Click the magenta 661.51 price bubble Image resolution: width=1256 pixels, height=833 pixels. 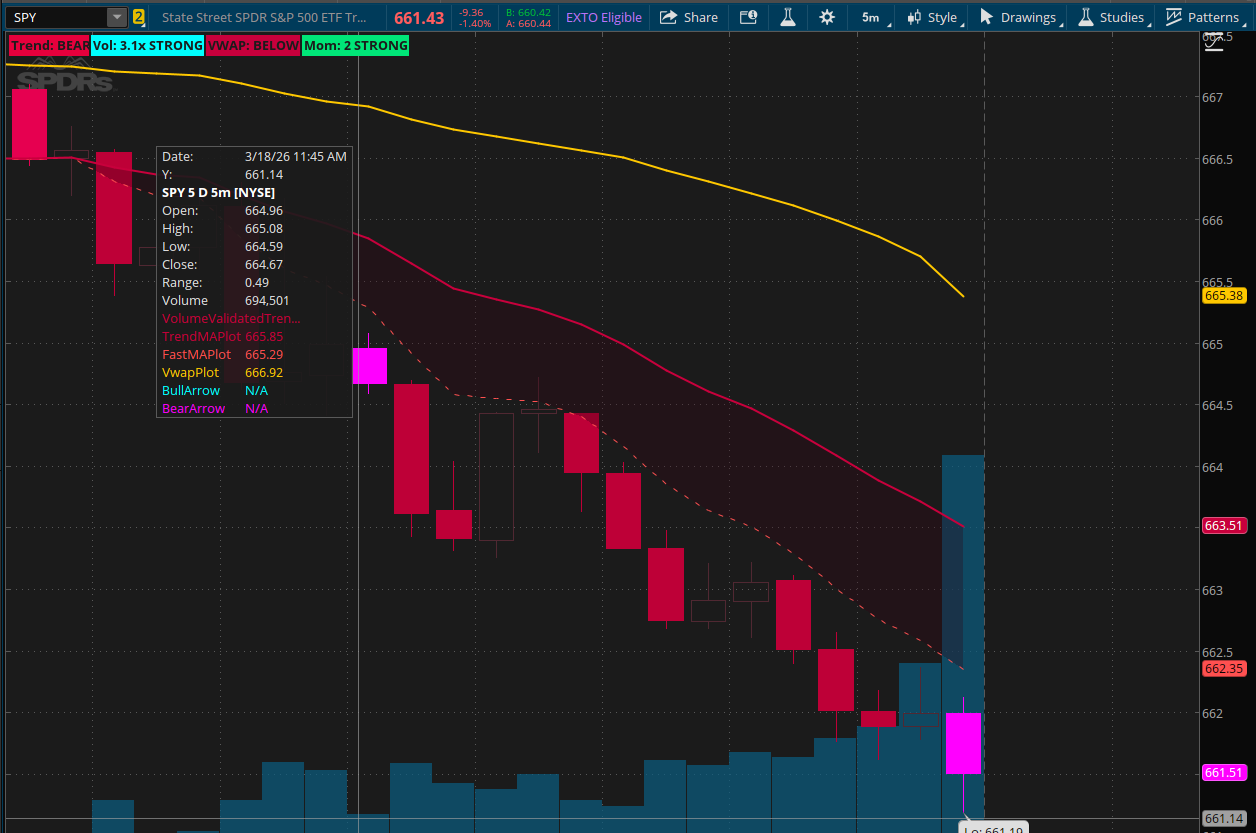1223,772
